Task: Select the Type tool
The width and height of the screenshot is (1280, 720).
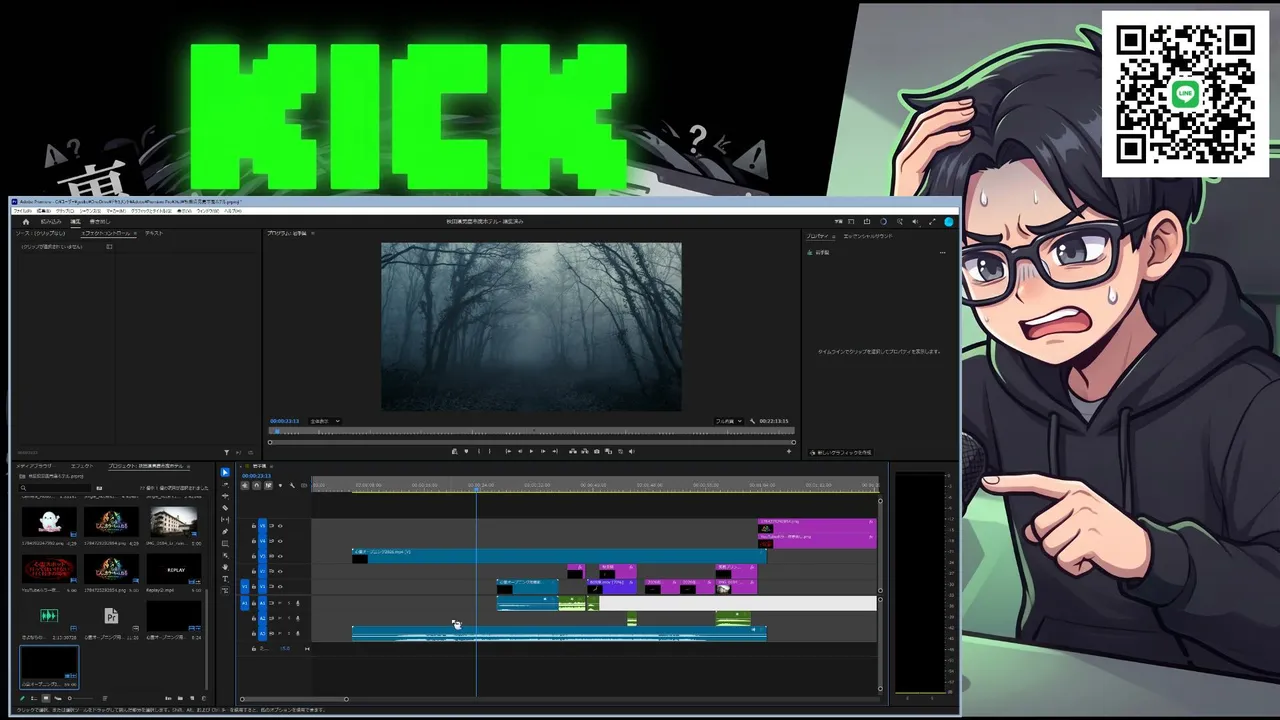Action: click(225, 579)
